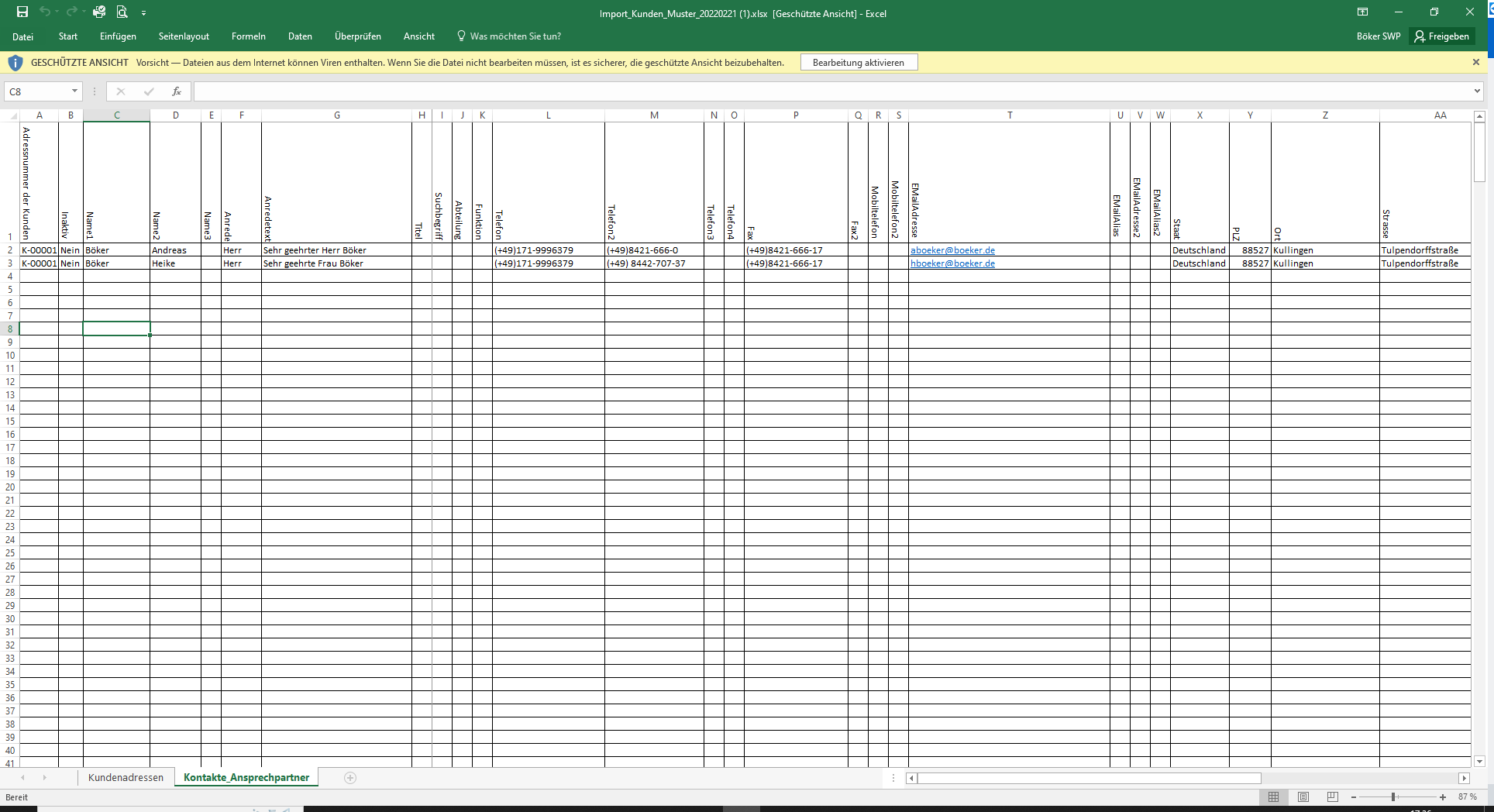Open the Redo history dropdown arrow
The height and width of the screenshot is (812, 1494).
point(84,13)
